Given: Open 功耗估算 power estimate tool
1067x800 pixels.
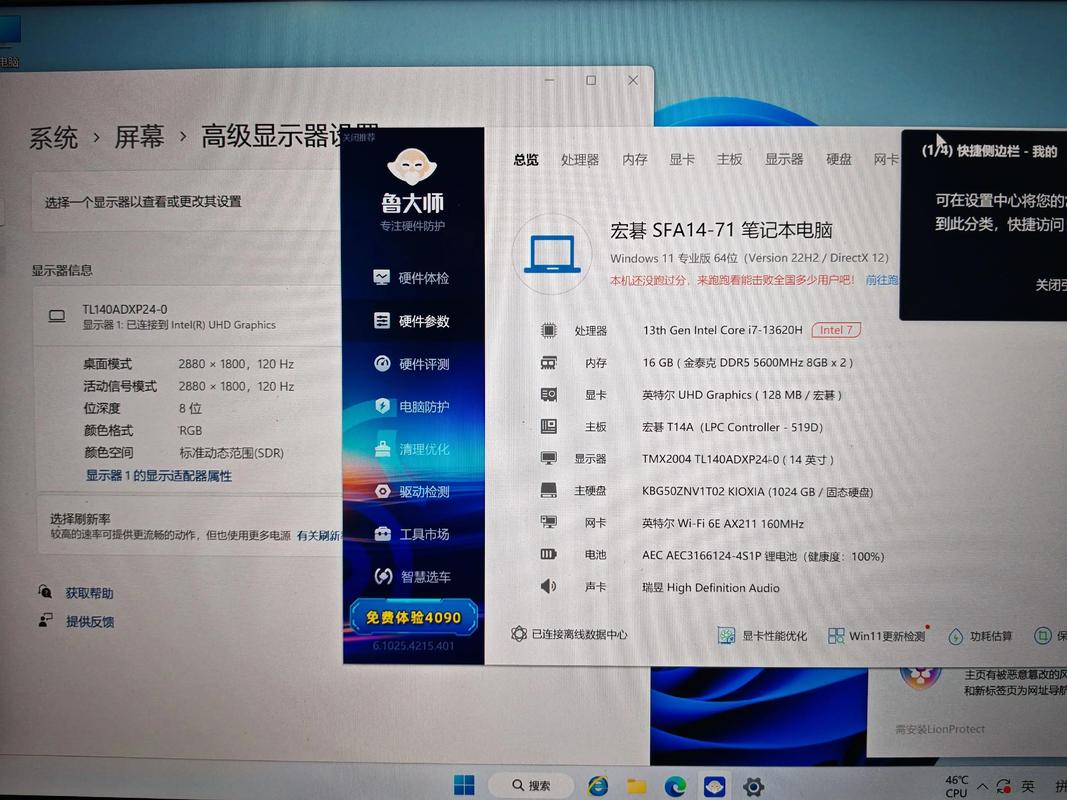Looking at the screenshot, I should click(980, 636).
